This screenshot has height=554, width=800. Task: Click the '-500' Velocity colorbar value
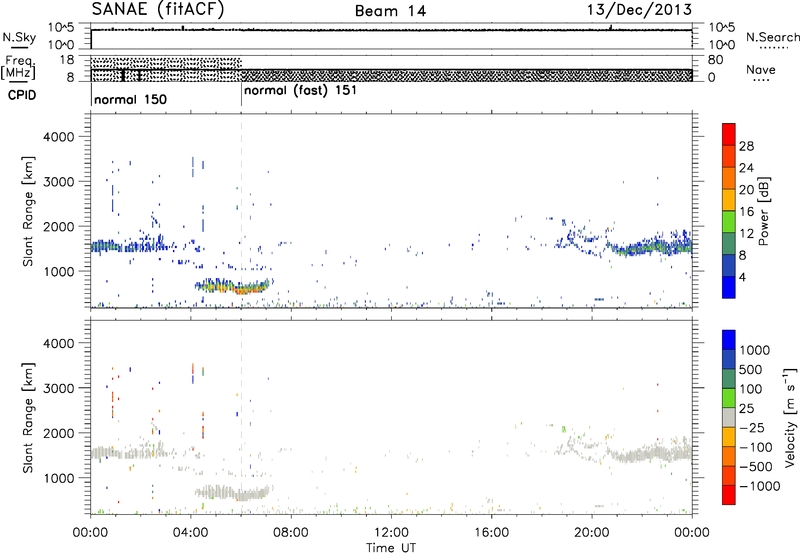[755, 467]
